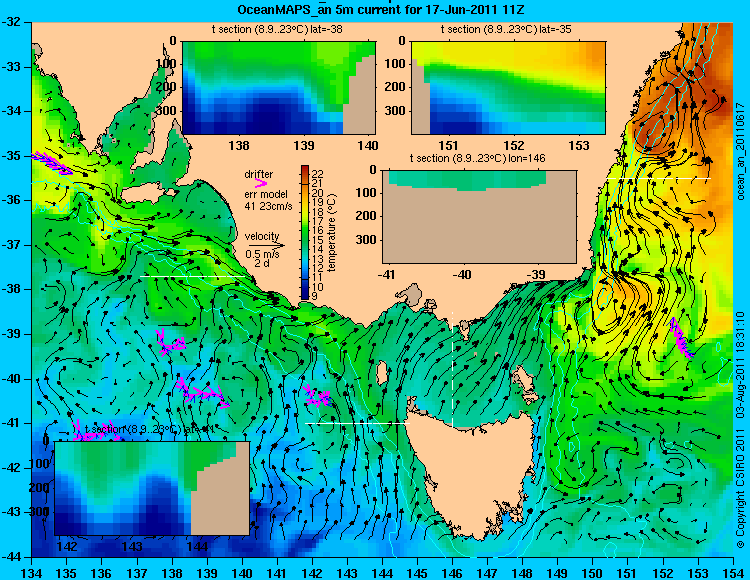Click the '153' tick under the lat=-35 section
This screenshot has width=750, height=580.
point(579,145)
